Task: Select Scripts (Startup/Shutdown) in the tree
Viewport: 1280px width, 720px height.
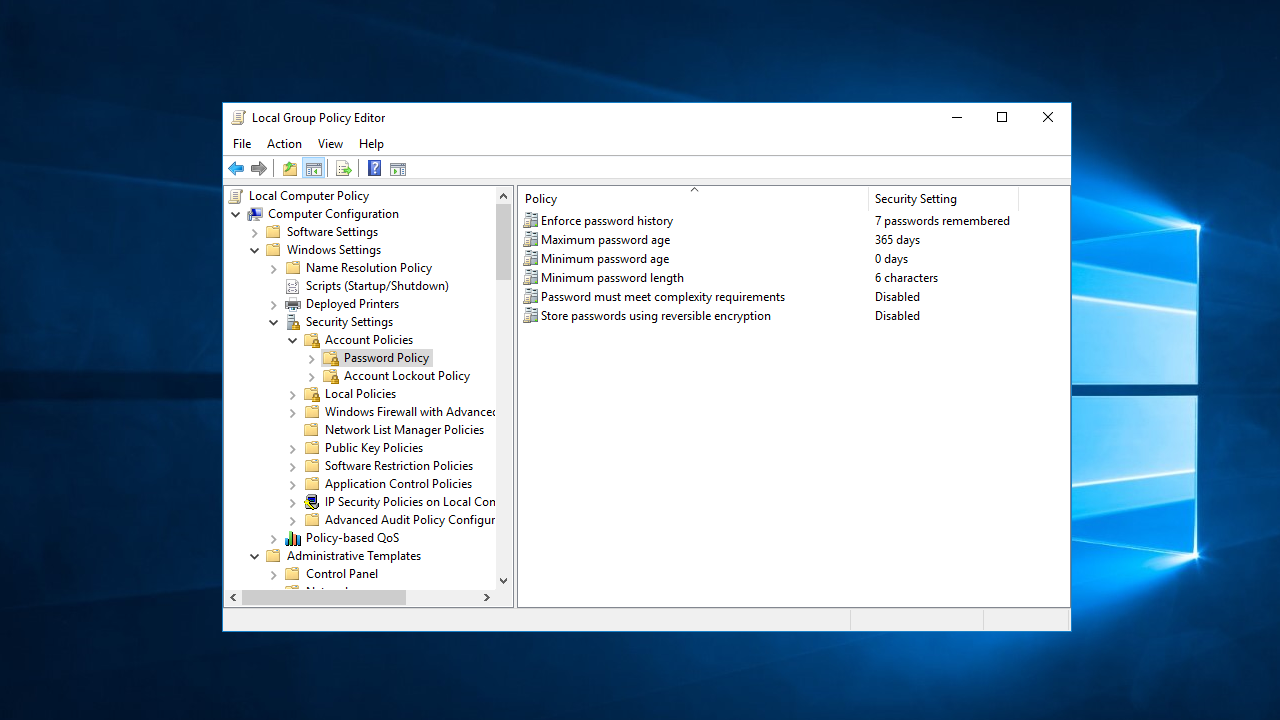Action: pos(376,286)
